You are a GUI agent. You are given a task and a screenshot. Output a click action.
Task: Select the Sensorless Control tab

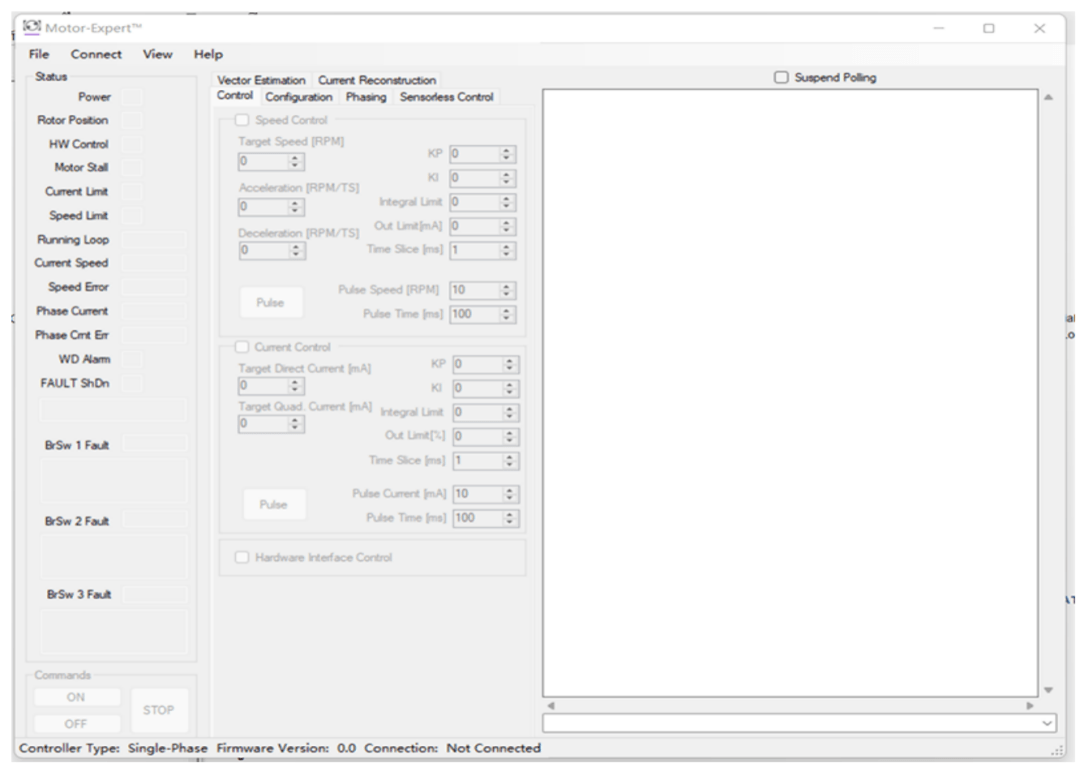coord(446,97)
